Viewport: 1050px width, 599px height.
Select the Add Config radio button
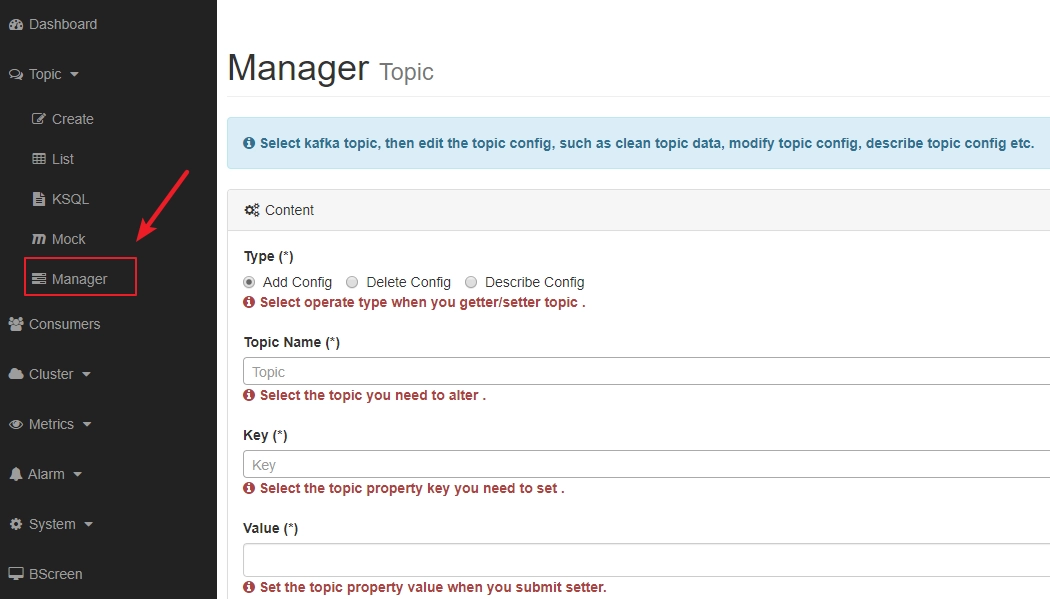tap(249, 282)
